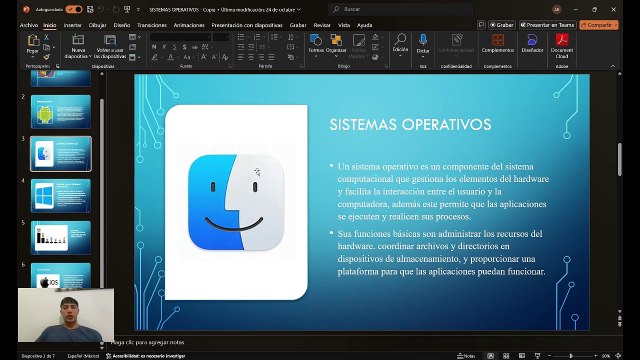The height and width of the screenshot is (360, 640).
Task: Expand the Nueva diapositiva dropdown arrow
Action: (x=90, y=56)
